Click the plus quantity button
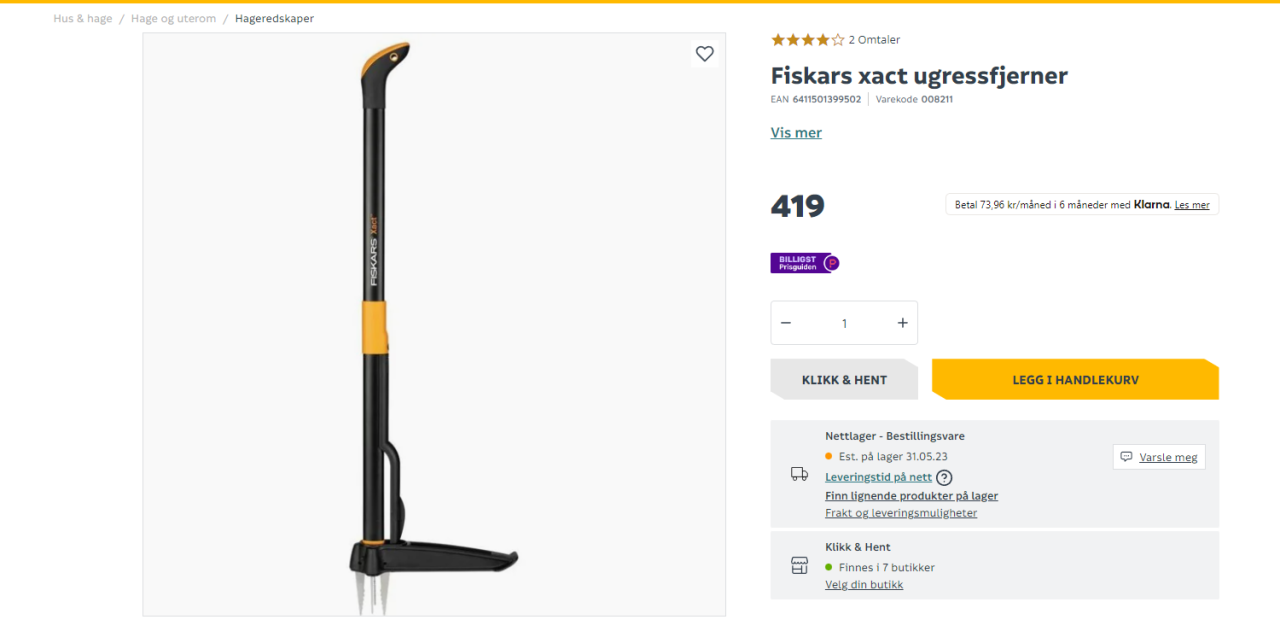The width and height of the screenshot is (1280, 643). [902, 323]
